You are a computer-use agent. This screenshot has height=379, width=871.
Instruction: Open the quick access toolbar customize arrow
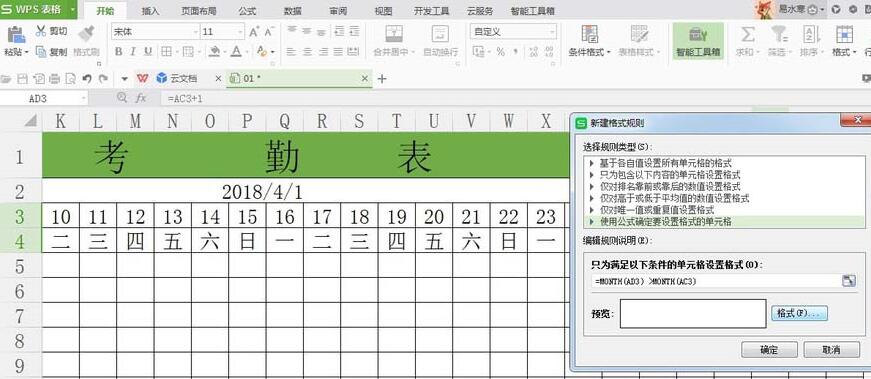point(124,79)
